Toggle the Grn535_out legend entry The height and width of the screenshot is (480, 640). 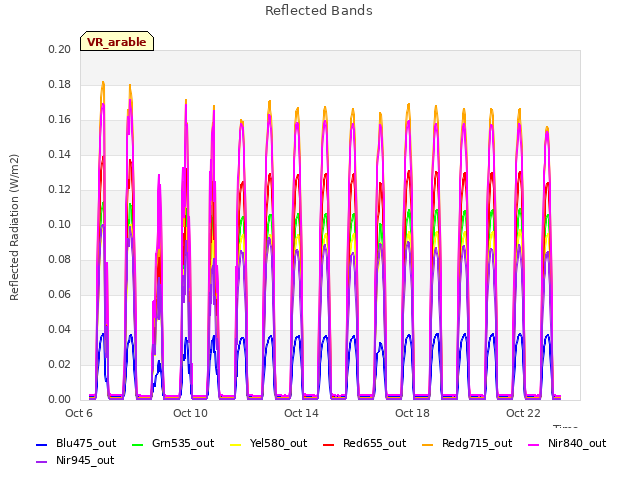[173, 443]
